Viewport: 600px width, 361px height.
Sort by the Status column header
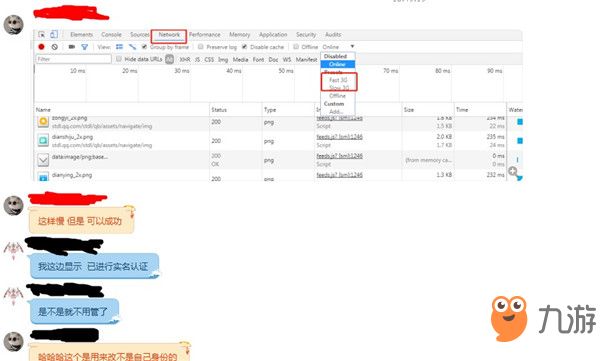click(x=219, y=109)
